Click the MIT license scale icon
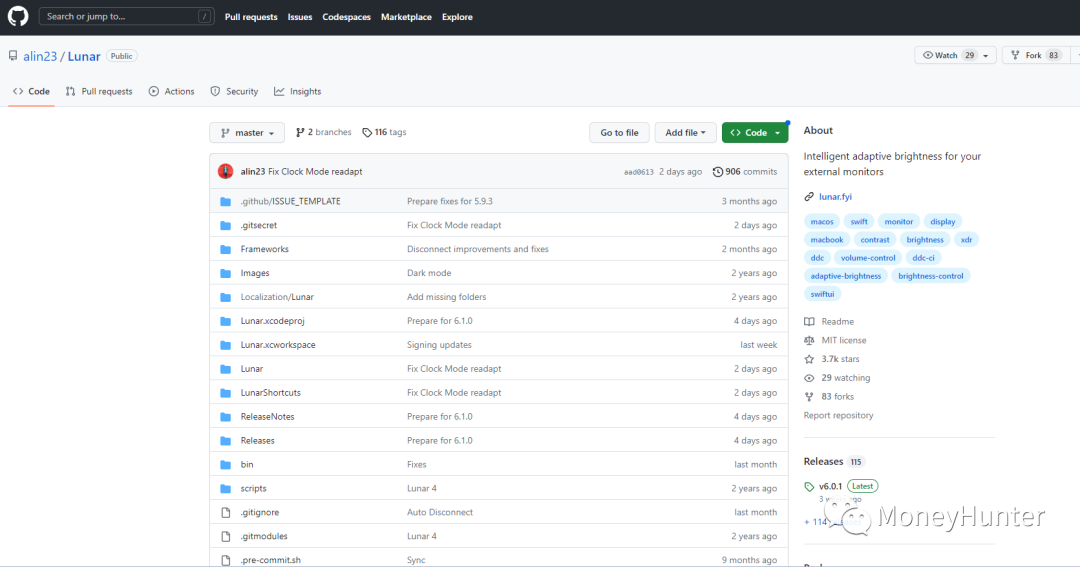The width and height of the screenshot is (1080, 567). [x=809, y=340]
